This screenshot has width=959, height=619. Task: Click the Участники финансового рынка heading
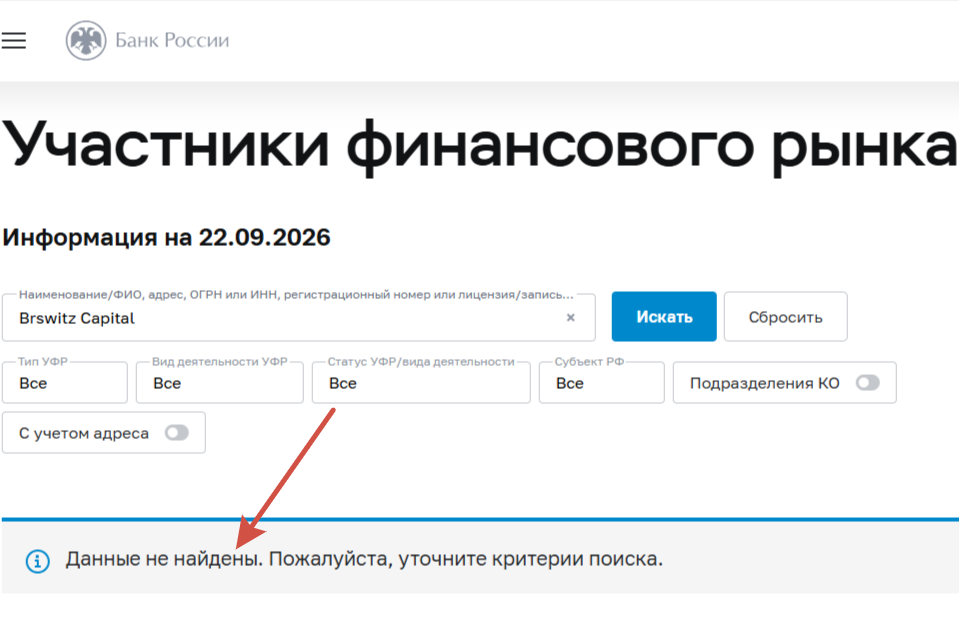[x=480, y=146]
